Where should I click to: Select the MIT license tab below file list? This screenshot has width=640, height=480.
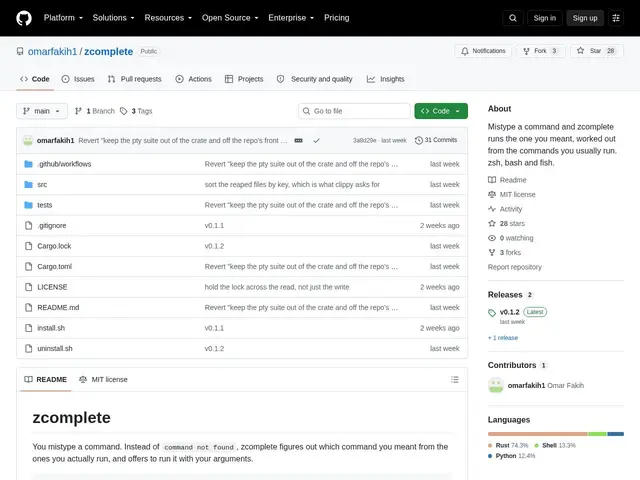point(103,380)
